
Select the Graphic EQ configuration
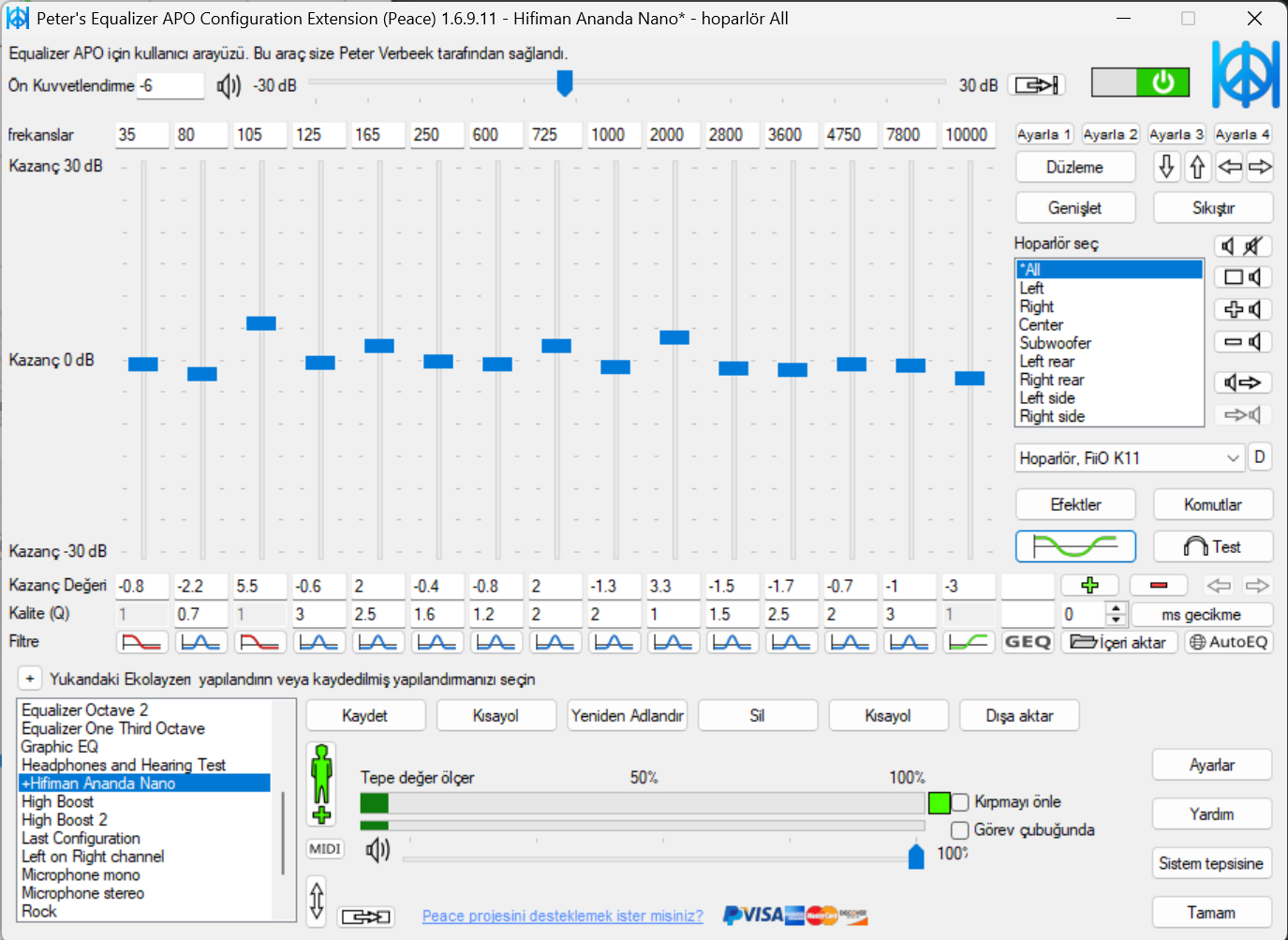click(x=144, y=747)
